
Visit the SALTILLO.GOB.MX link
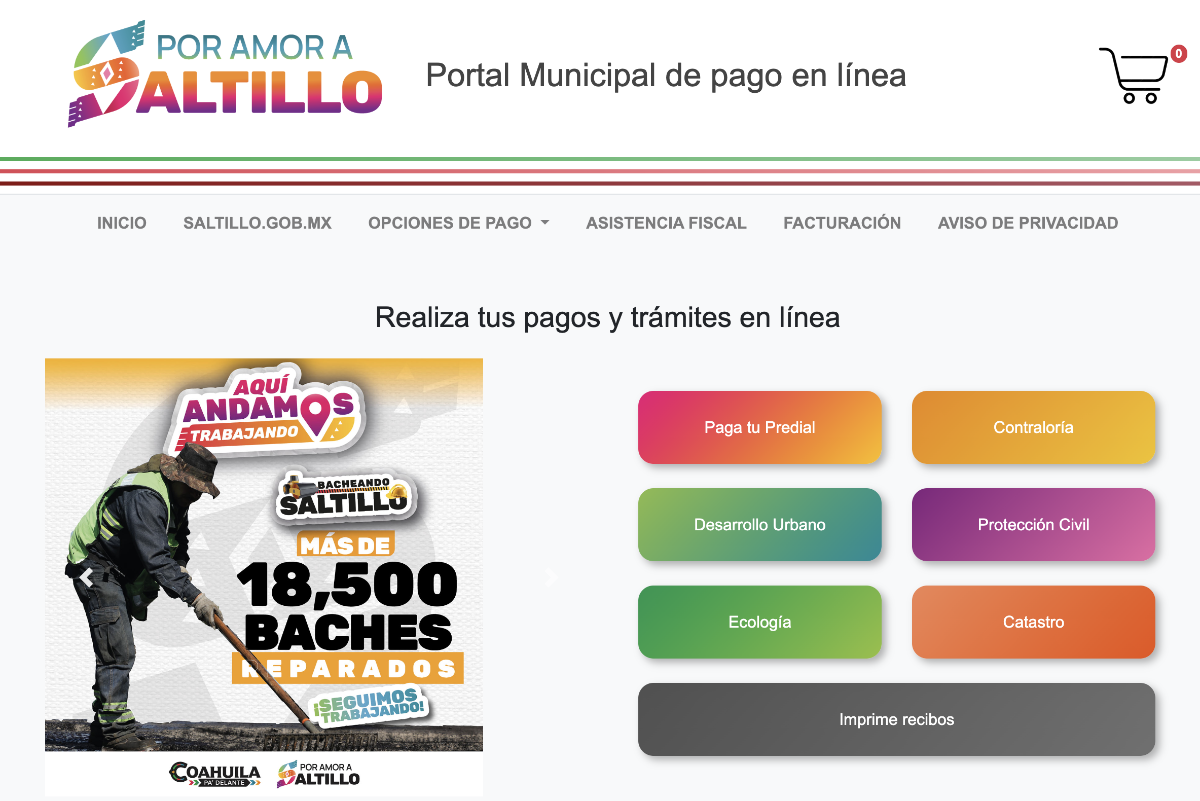tap(257, 223)
